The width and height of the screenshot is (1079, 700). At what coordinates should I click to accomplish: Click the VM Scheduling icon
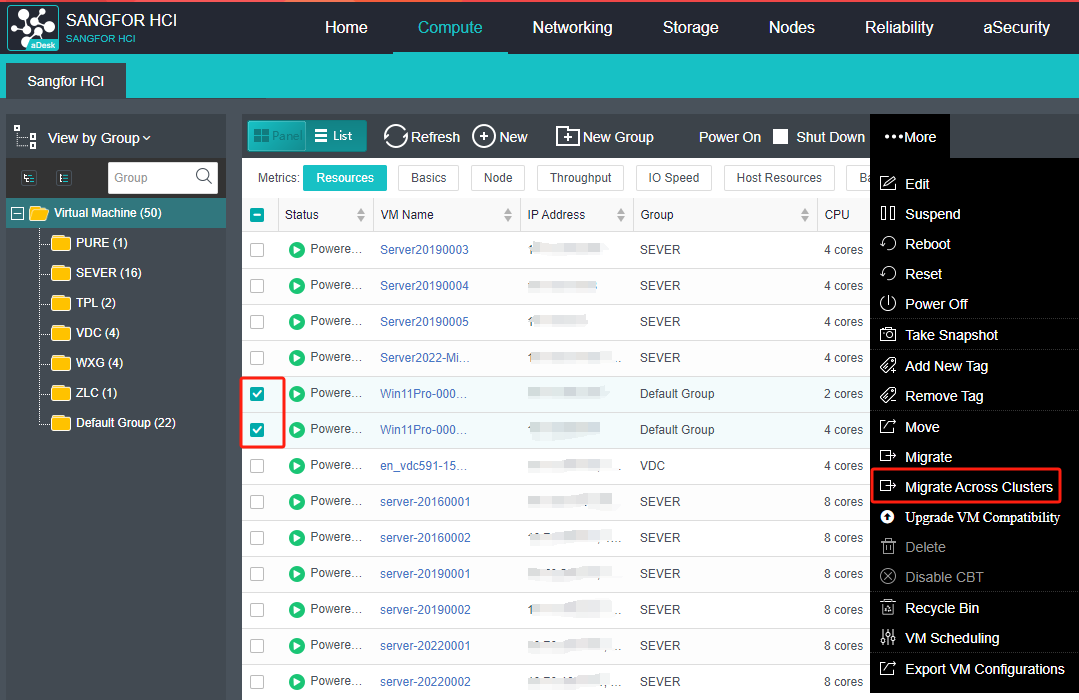(x=887, y=638)
